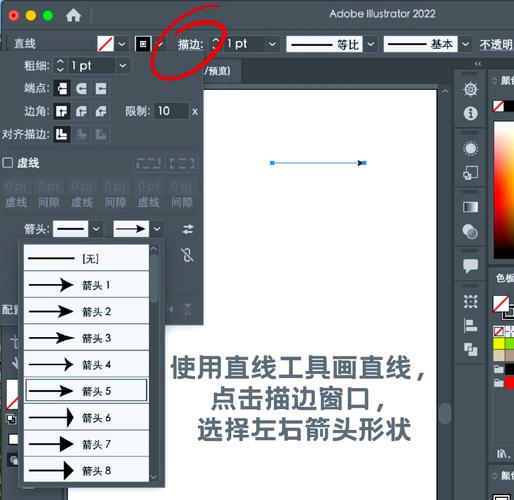Open the Graphic Styles panel icon
Viewport: 514px width, 500px height.
point(470,173)
